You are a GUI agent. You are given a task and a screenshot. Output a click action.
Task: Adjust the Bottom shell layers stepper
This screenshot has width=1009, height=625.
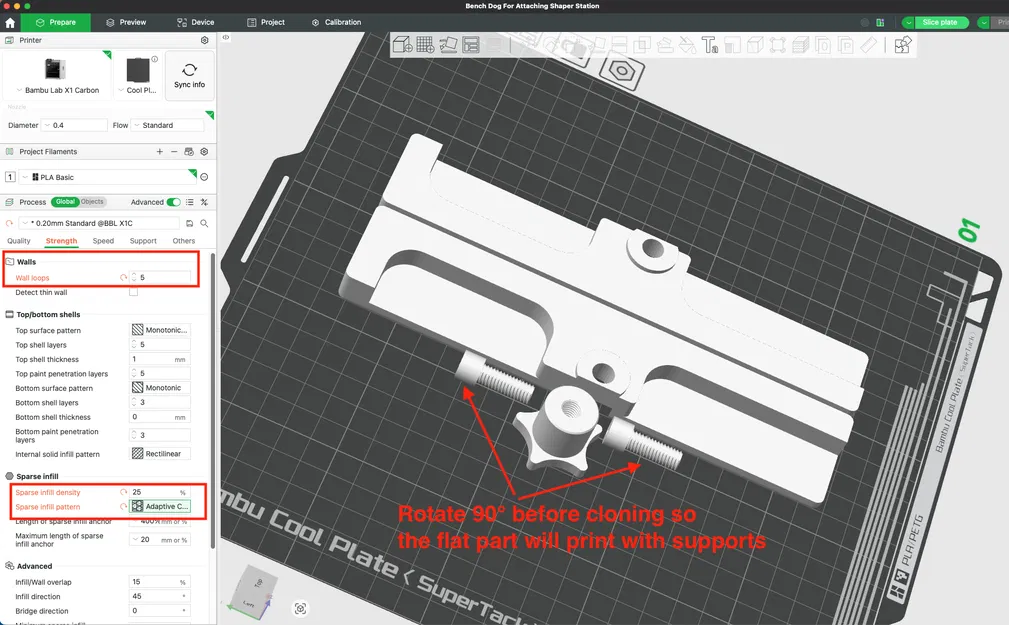tap(134, 402)
